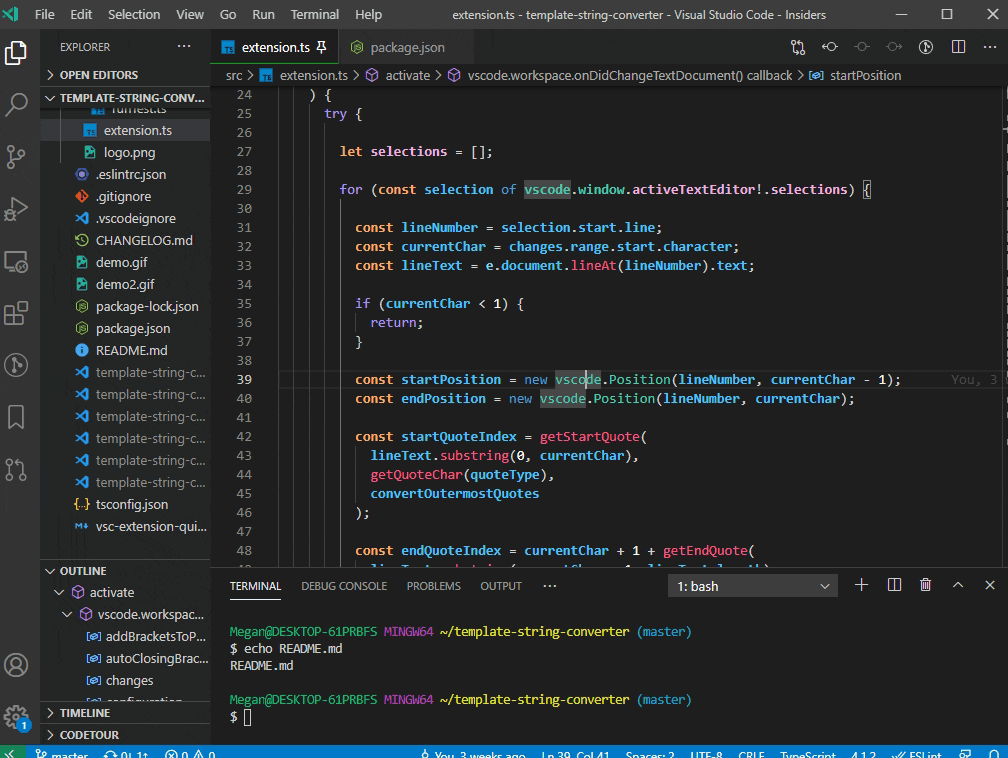1008x758 pixels.
Task: Expand the TIMELINE section
Action: coord(85,713)
